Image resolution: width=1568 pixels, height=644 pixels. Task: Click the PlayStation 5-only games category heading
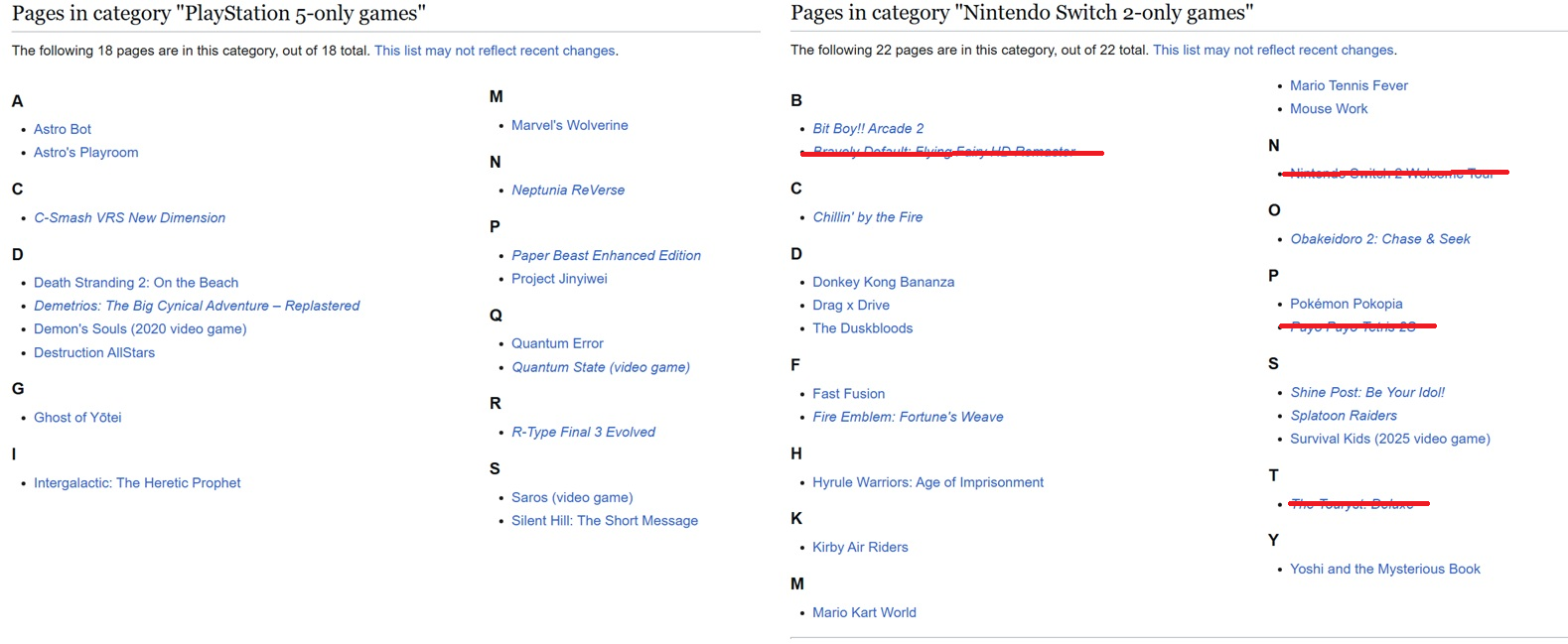[218, 14]
